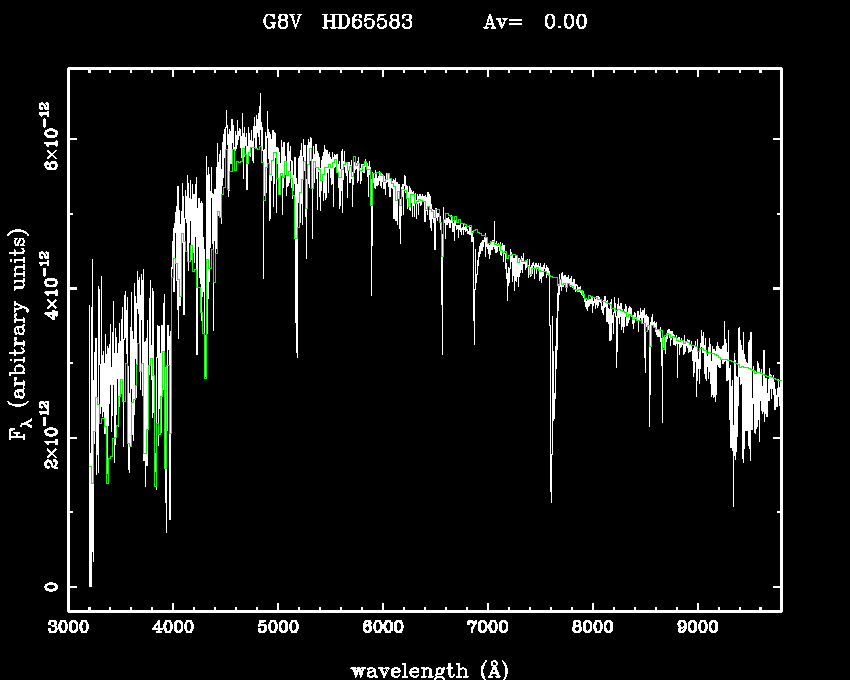Select the 8000 x-axis tick label
850x680 pixels.
click(x=592, y=628)
